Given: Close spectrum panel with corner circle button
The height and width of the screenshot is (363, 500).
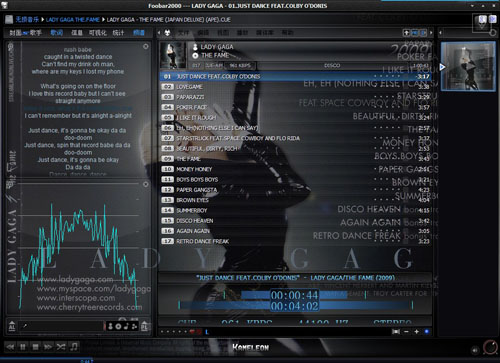Looking at the screenshot, I should tap(146, 184).
